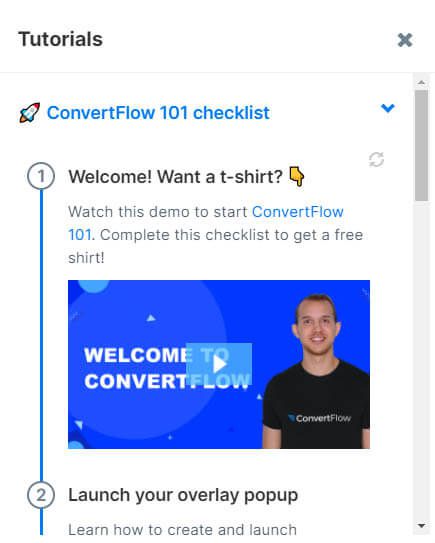Collapse the checklist using the blue chevron
The image size is (435, 543).
coord(388,108)
